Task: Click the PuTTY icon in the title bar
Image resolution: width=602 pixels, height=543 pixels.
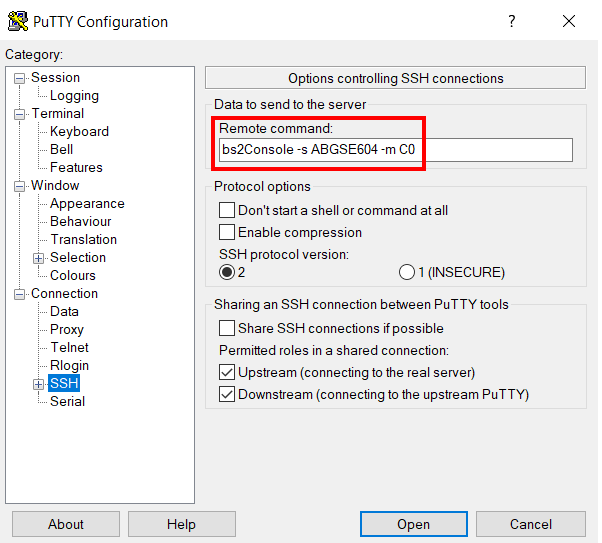Action: click(x=17, y=21)
